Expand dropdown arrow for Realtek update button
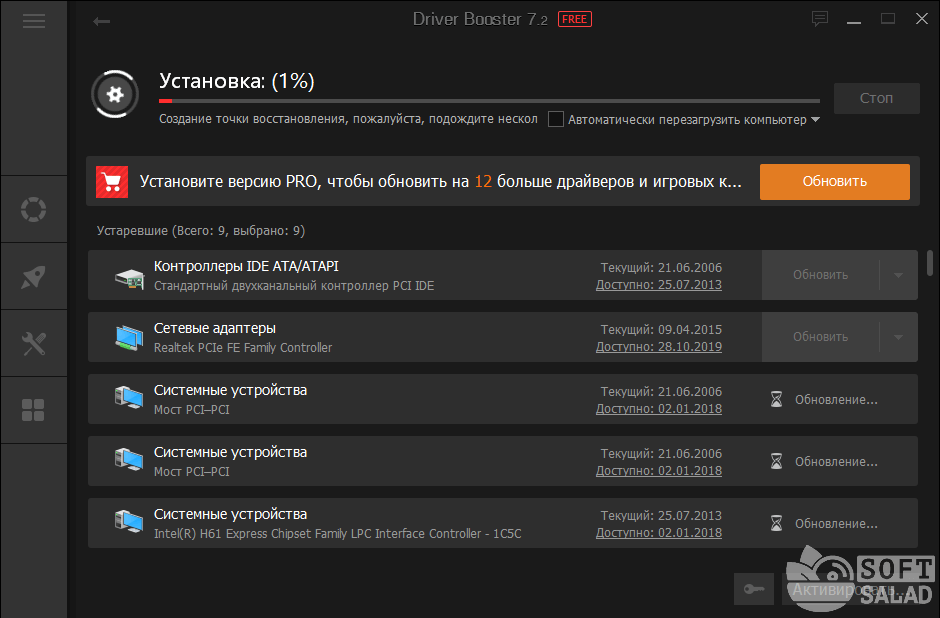This screenshot has height=618, width=940. [899, 337]
